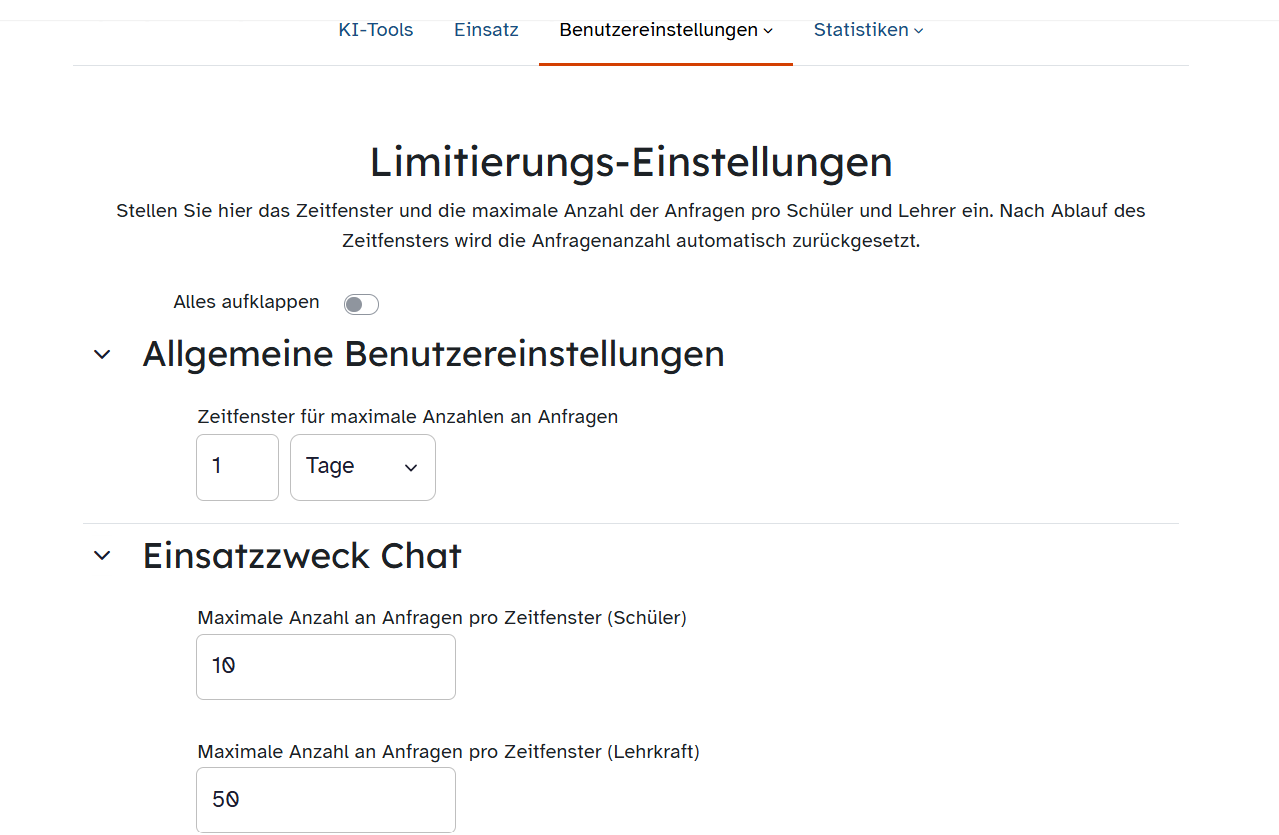
Task: Focus the Schüler request limit field
Action: pos(325,667)
